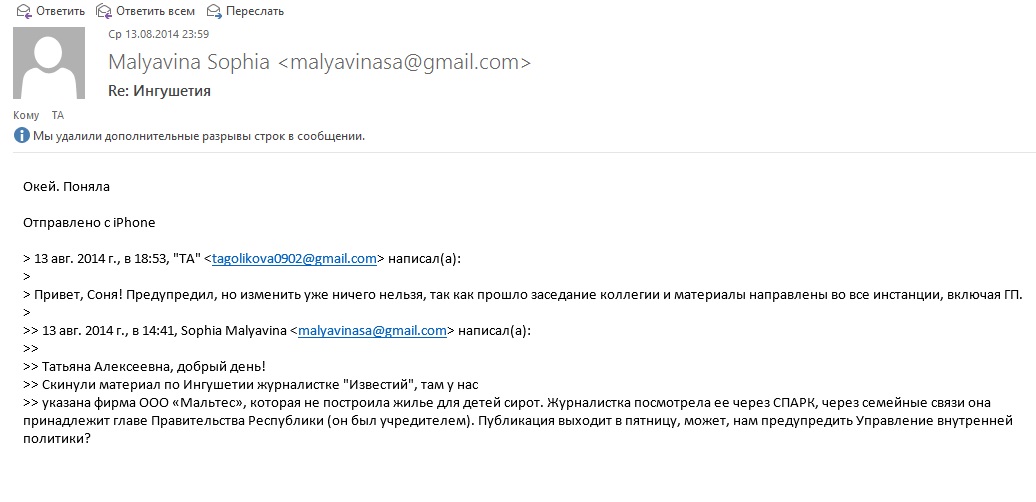Click the Ответить (Reply) envelope icon
This screenshot has height=502, width=1036.
[x=20, y=11]
